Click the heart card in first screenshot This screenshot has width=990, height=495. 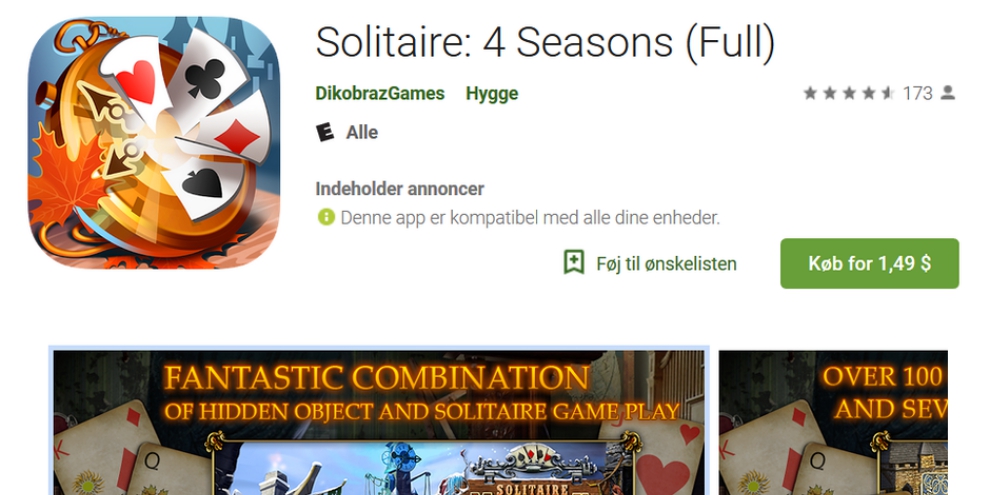coord(657,458)
